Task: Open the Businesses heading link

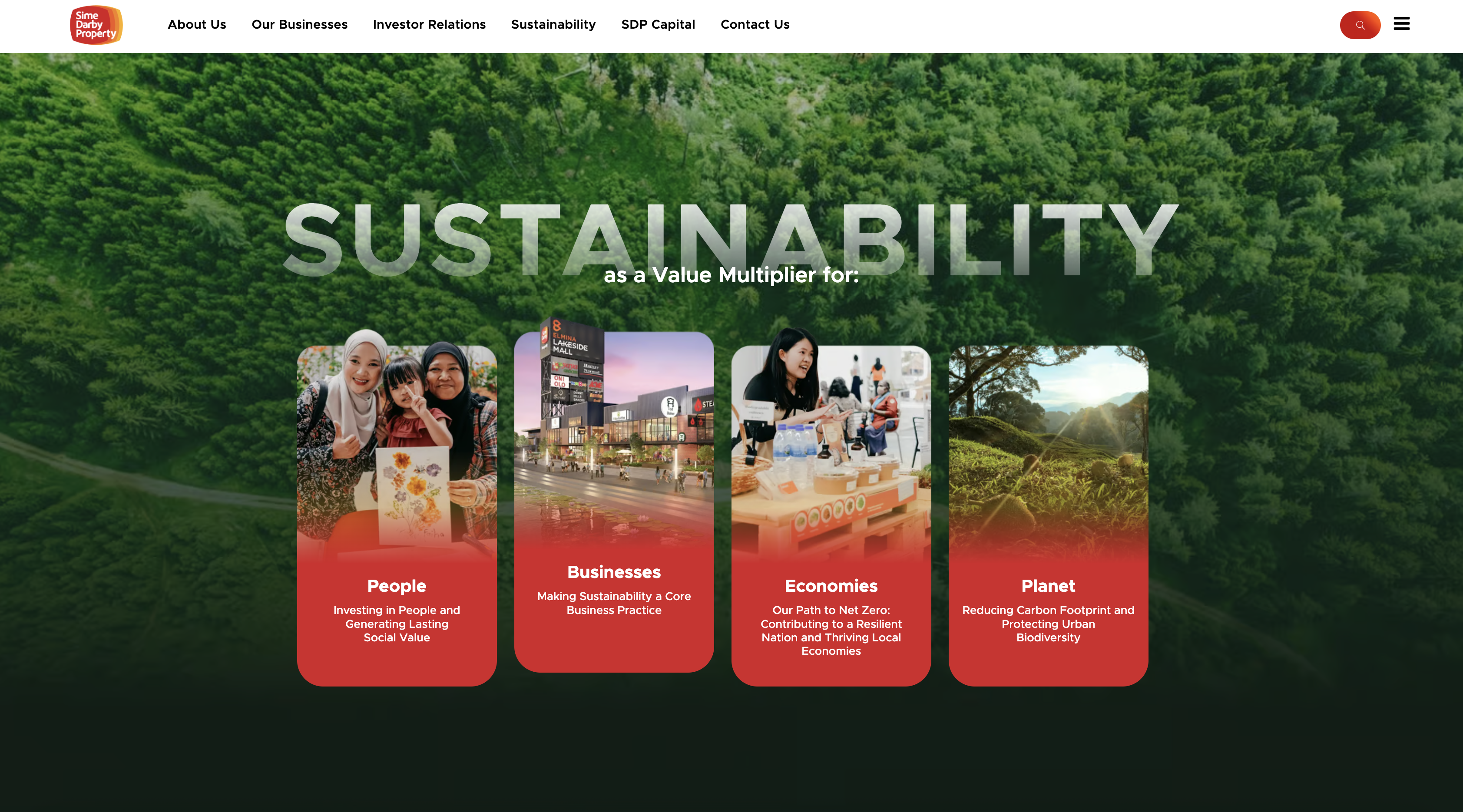Action: pyautogui.click(x=613, y=572)
